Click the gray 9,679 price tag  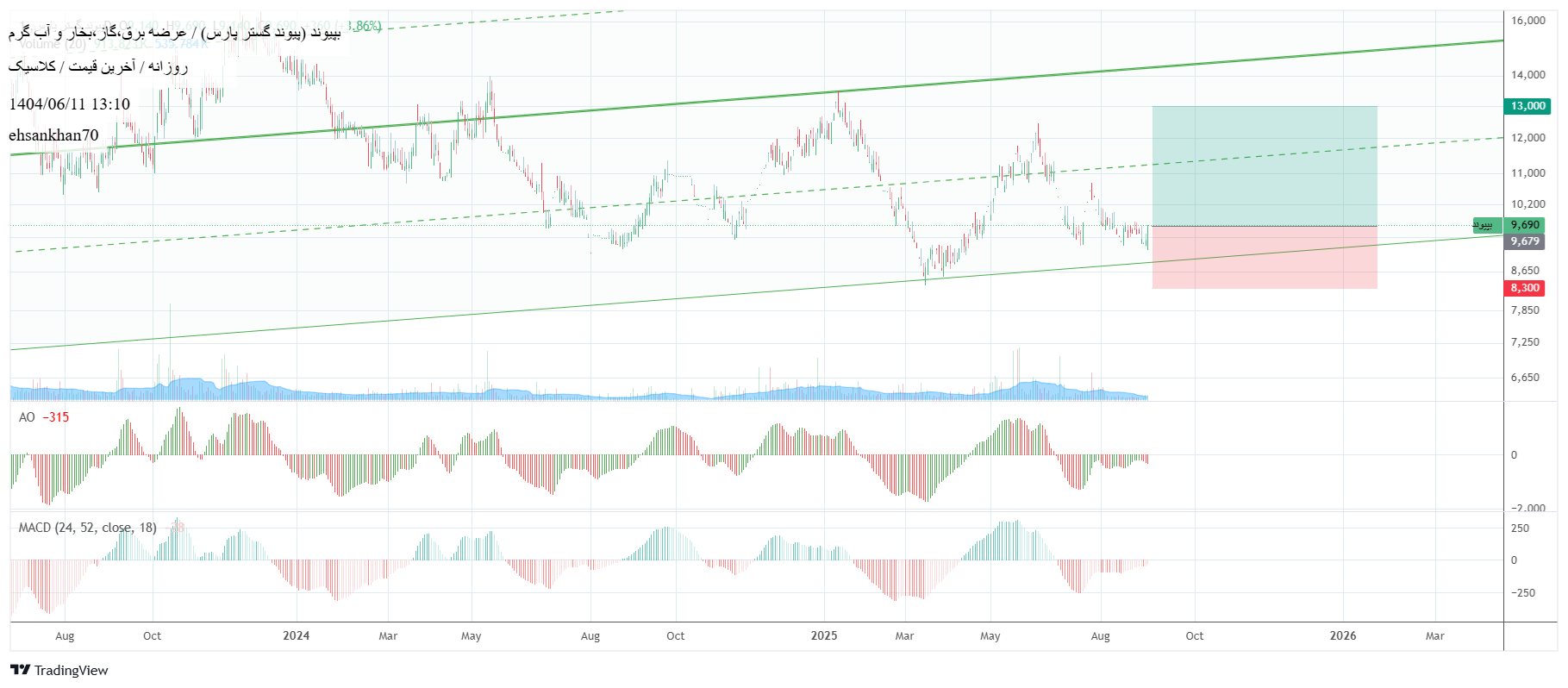pyautogui.click(x=1524, y=241)
